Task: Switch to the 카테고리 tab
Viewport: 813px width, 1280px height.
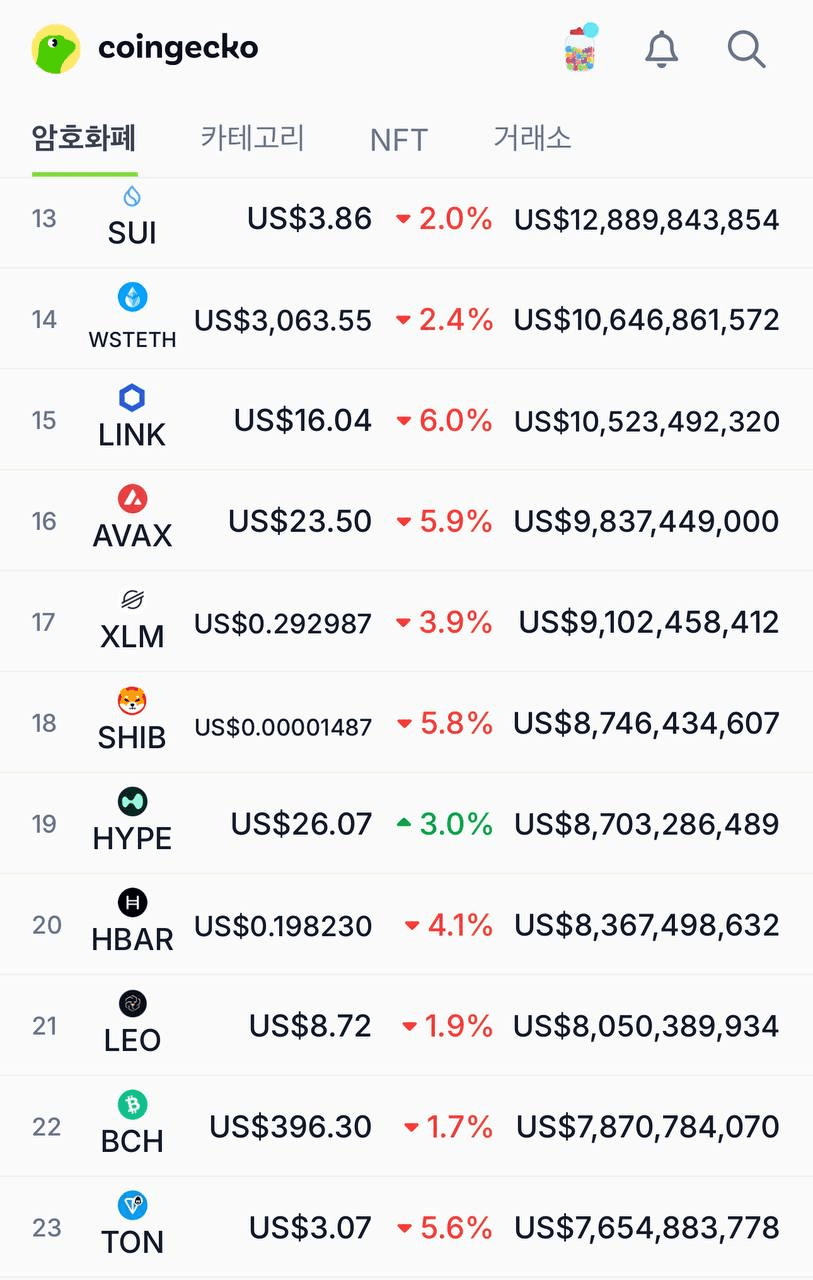Action: pyautogui.click(x=252, y=137)
